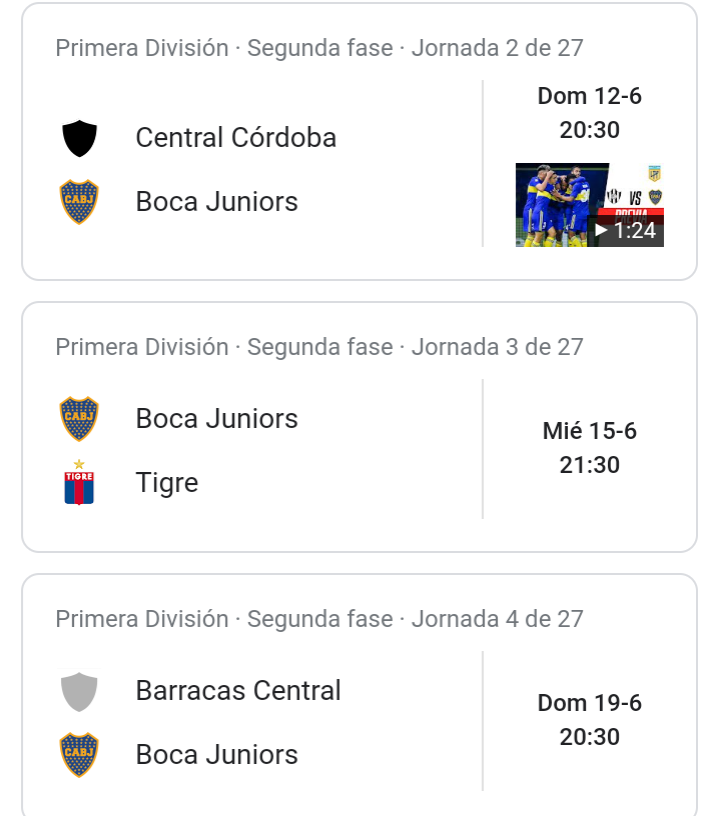Image resolution: width=719 pixels, height=816 pixels.
Task: Click the gray Barracas Central shield crest
Action: coord(79,692)
